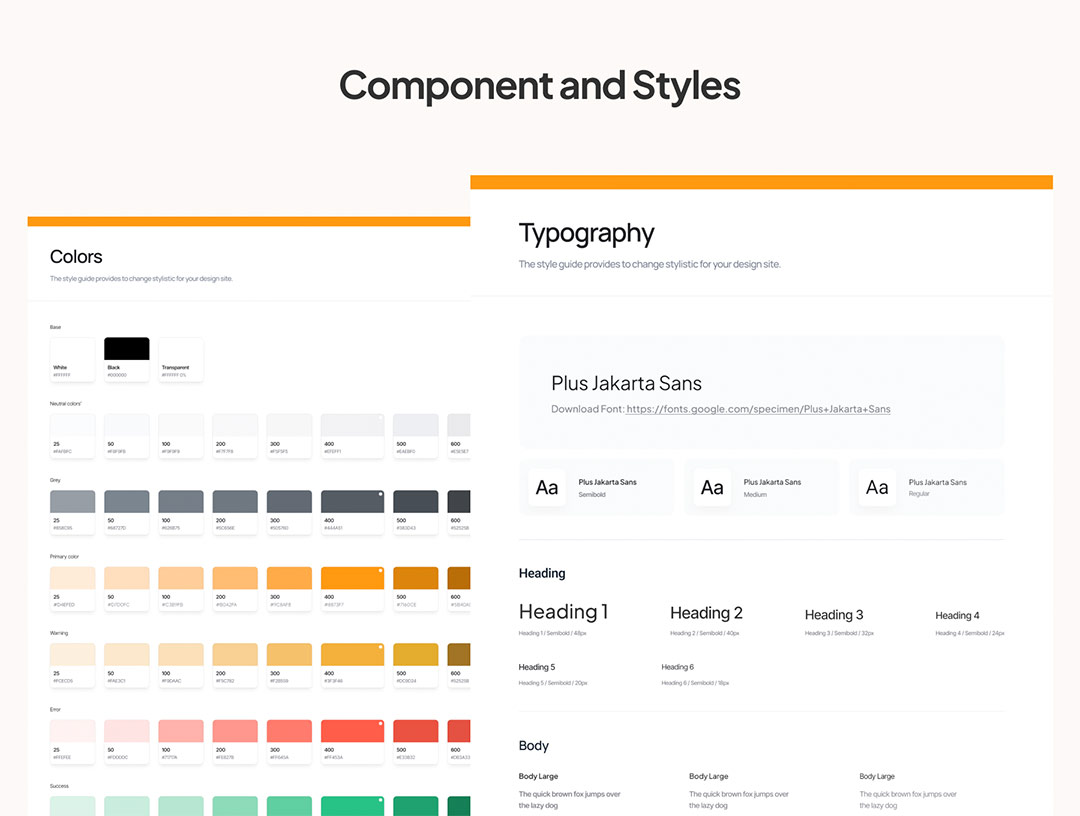
Task: Click the dot on Error 400 swatch
Action: point(380,725)
